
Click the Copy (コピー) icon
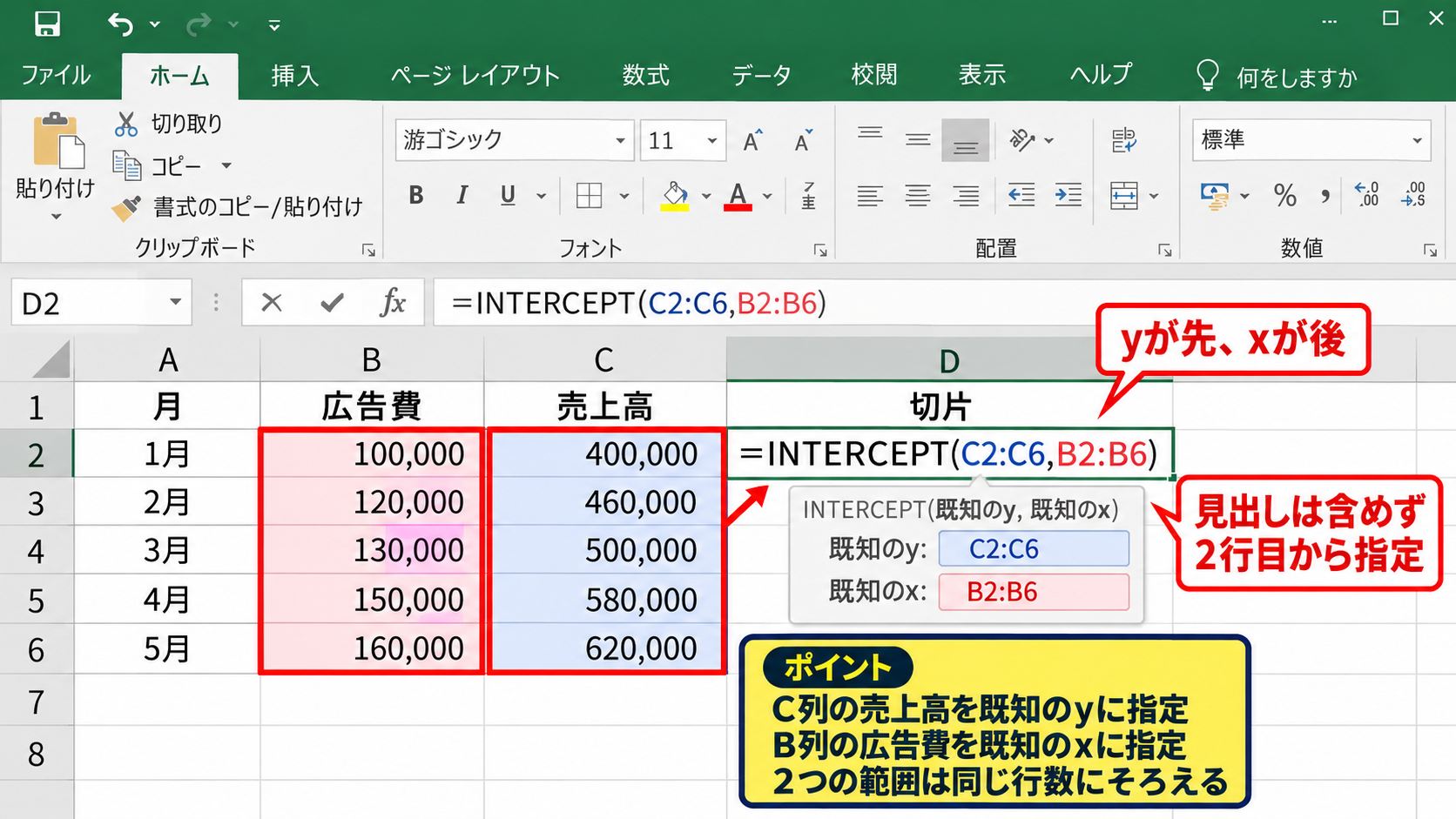point(127,165)
